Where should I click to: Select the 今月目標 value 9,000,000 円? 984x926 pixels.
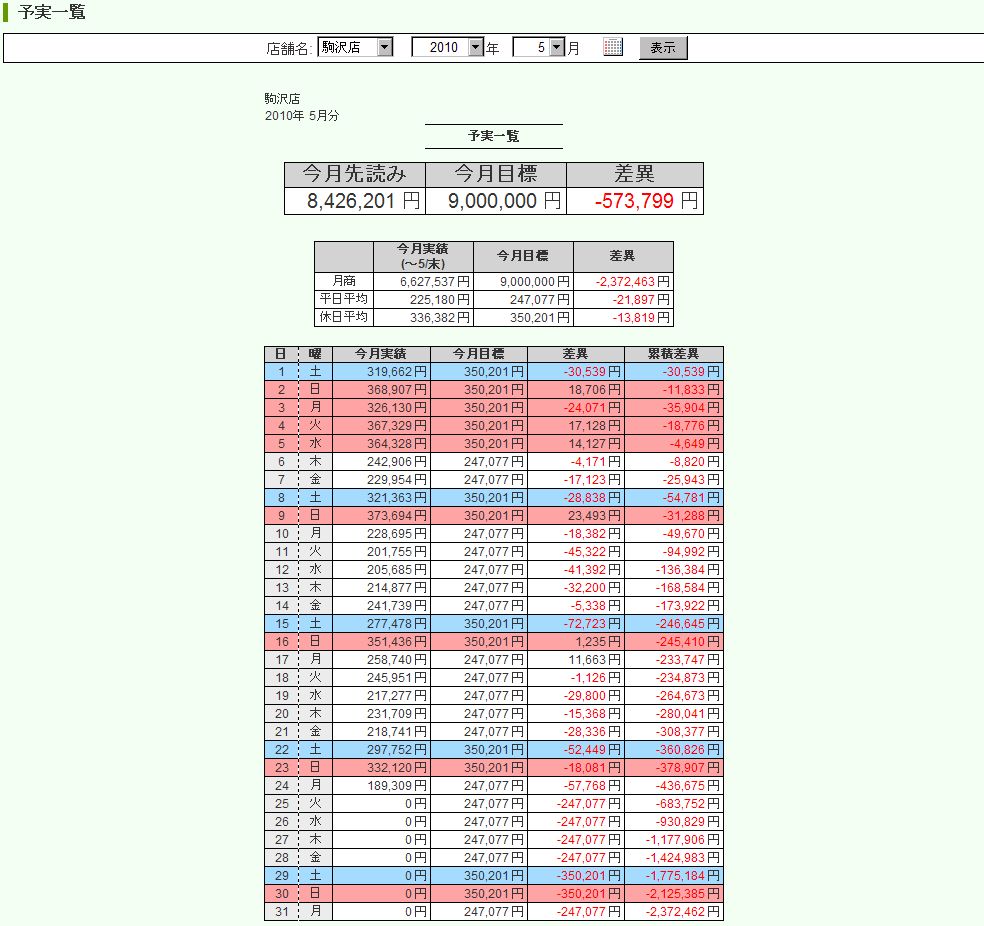496,201
